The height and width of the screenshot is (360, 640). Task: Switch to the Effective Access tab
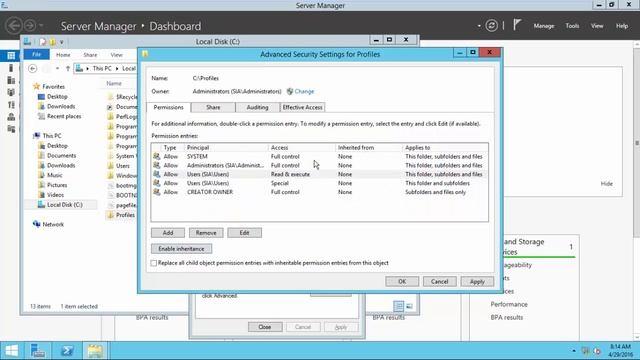coord(302,107)
